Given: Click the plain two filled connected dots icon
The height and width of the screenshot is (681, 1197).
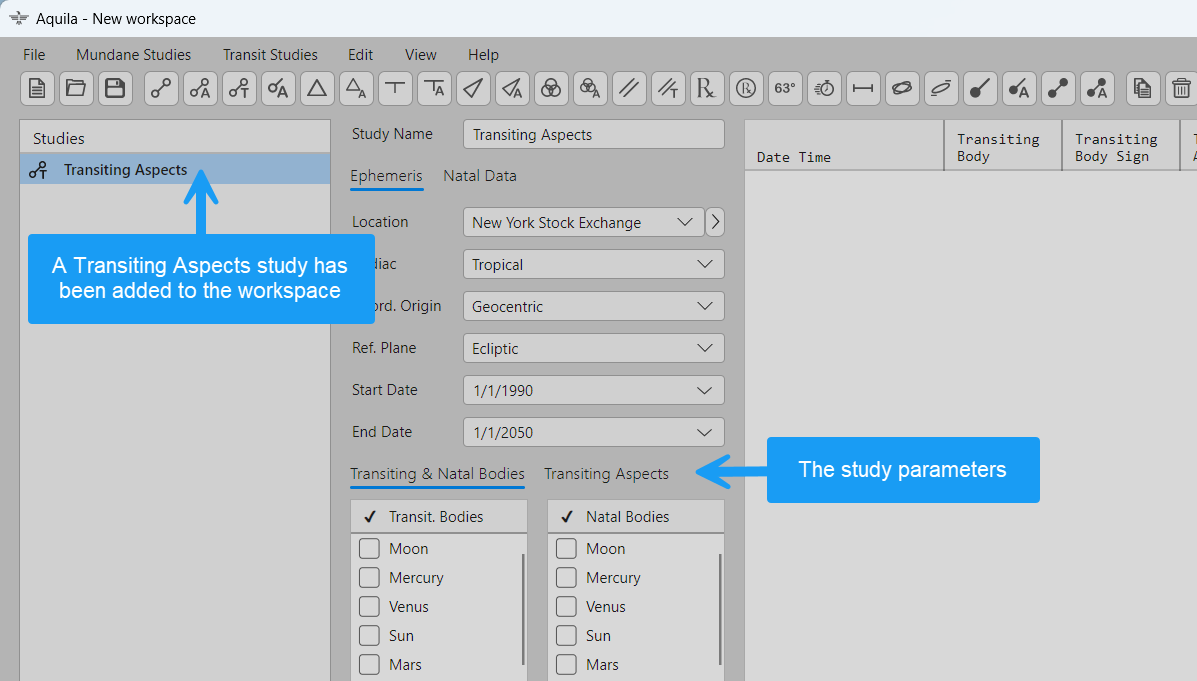Looking at the screenshot, I should 1057,89.
